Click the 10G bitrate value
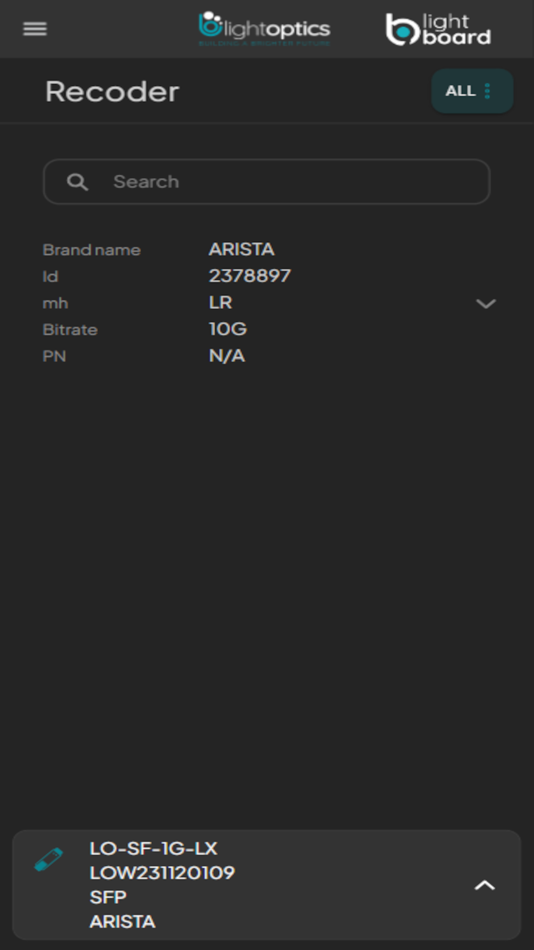Image resolution: width=534 pixels, height=950 pixels. (x=228, y=329)
